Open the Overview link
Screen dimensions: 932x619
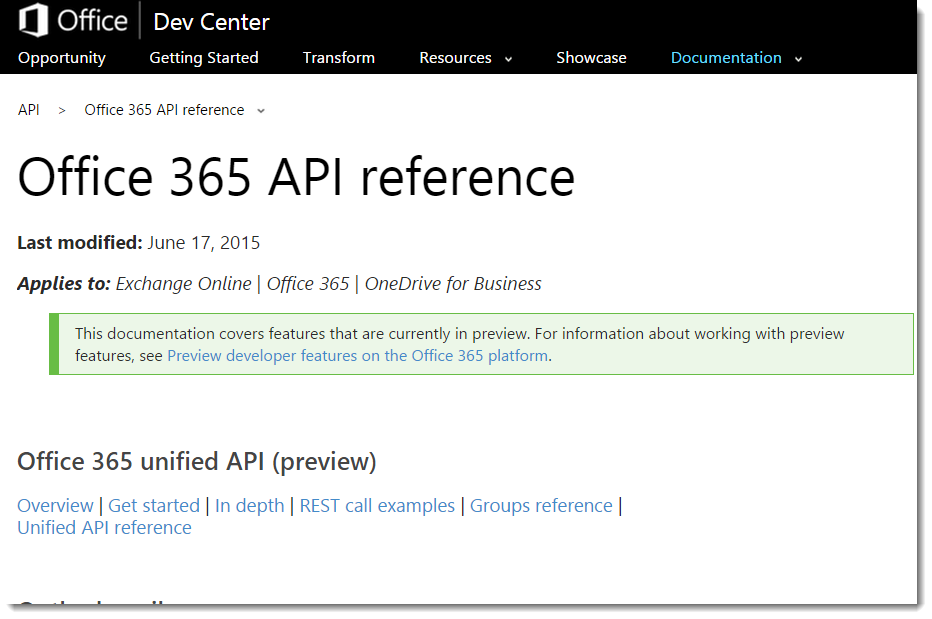tap(55, 505)
